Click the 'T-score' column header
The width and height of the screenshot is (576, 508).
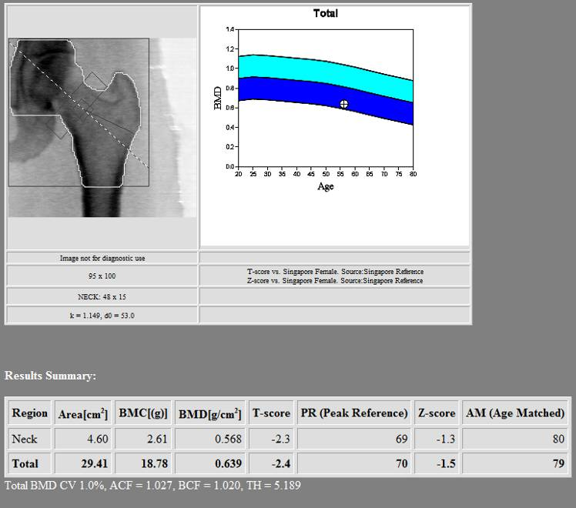[x=271, y=413]
